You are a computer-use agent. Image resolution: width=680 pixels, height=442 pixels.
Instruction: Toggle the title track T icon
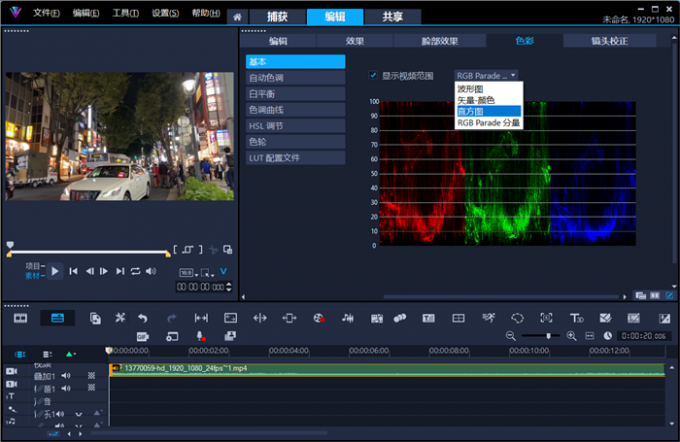coord(11,396)
